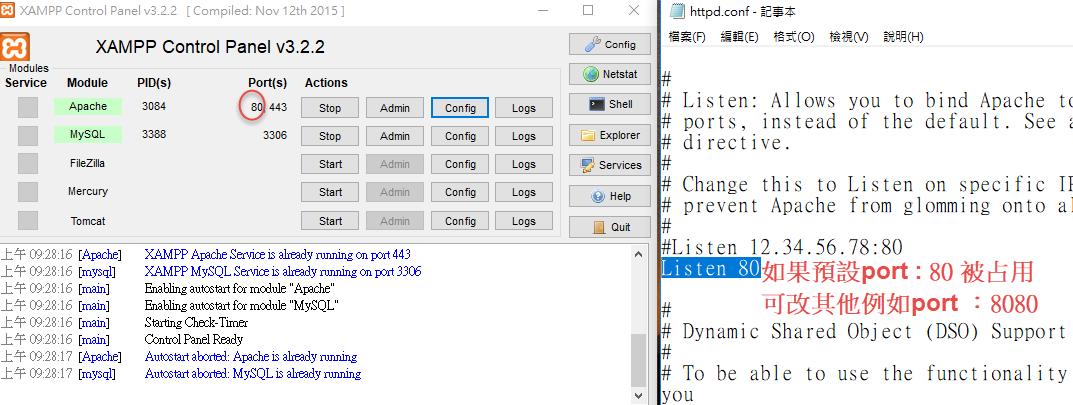This screenshot has height=405, width=1073.
Task: Open the MySQL row Config dropdown
Action: [x=460, y=136]
